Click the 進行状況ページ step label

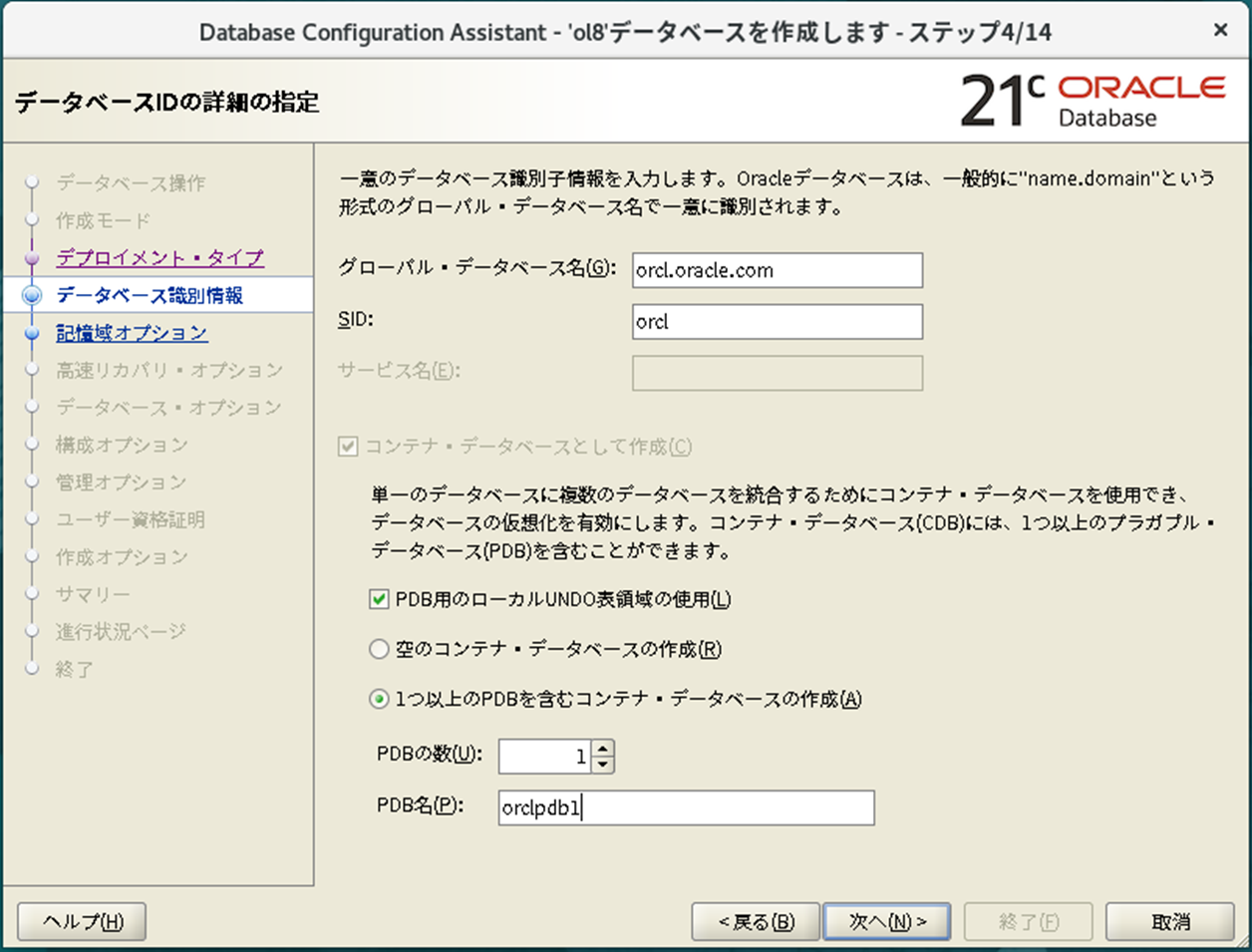coord(122,632)
